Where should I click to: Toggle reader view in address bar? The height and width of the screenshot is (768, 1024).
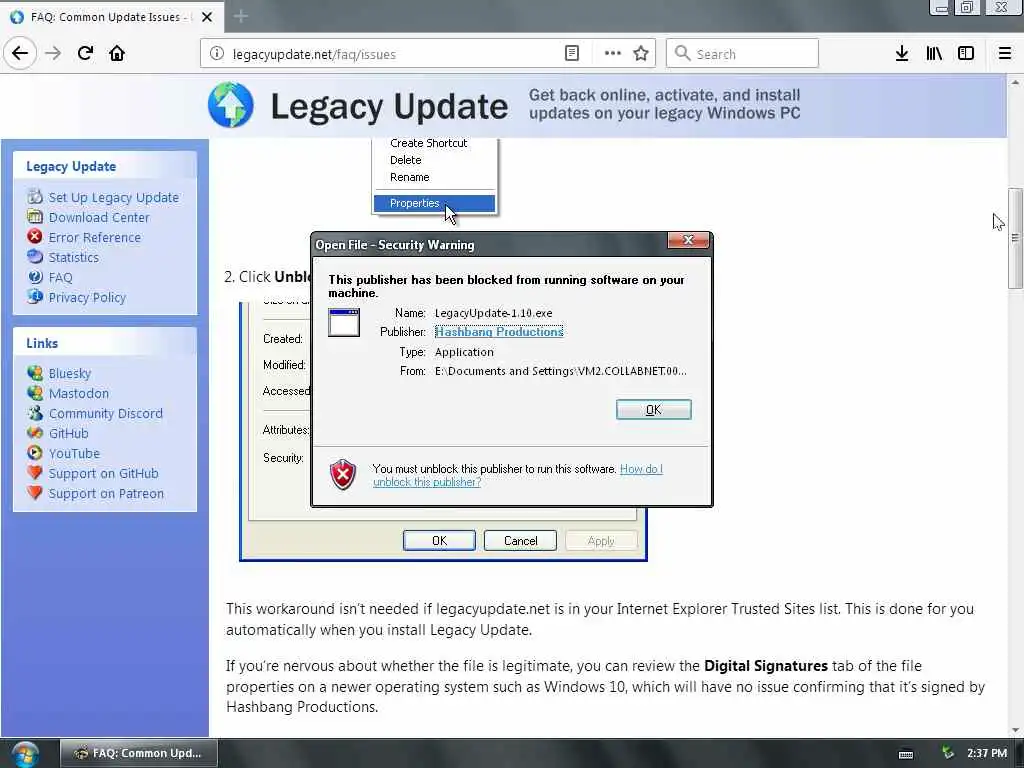[x=571, y=54]
